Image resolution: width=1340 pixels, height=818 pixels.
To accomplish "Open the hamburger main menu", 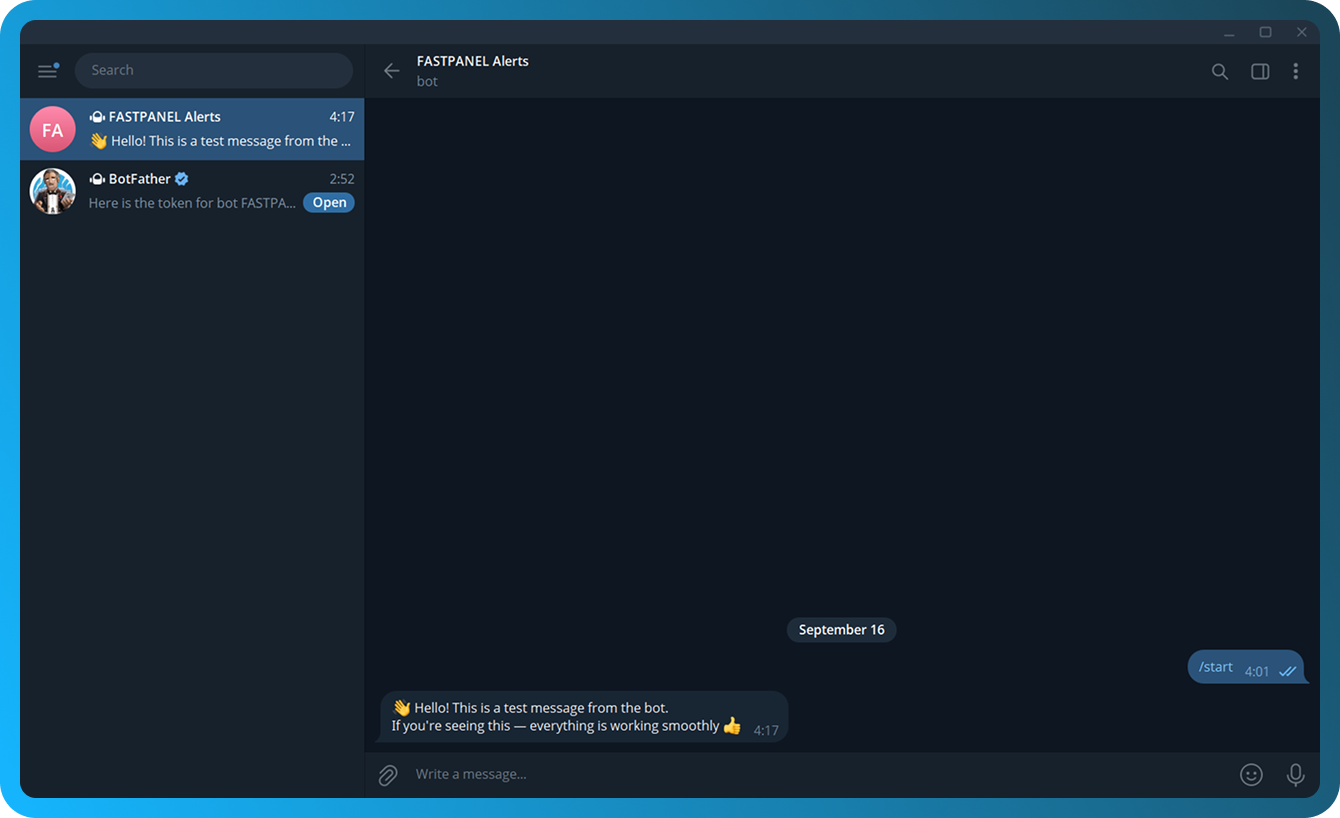I will 48,71.
